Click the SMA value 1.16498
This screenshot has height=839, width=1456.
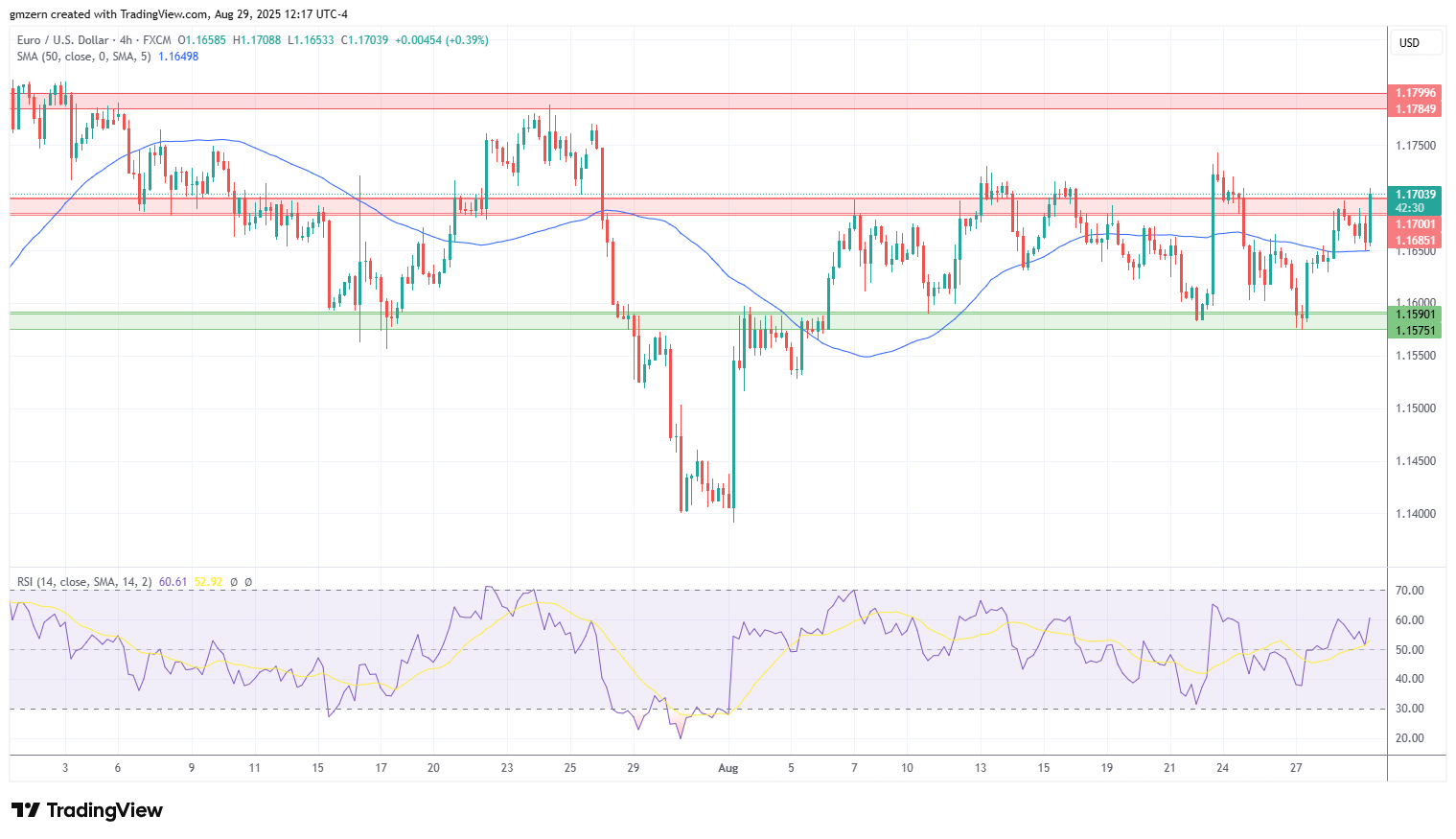178,57
